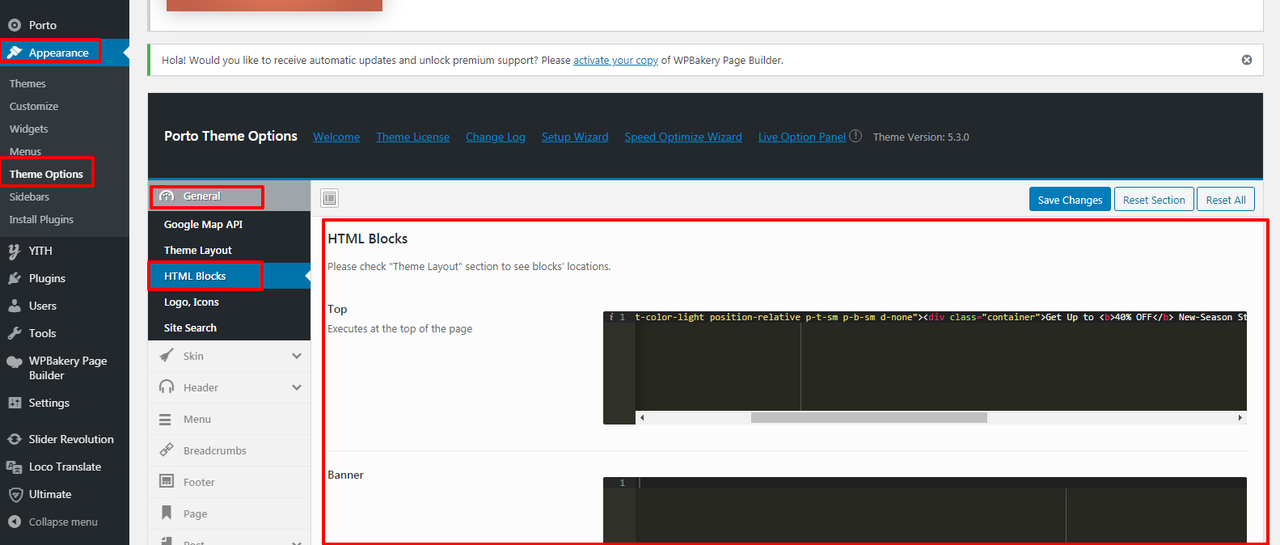Click the General dashboard gauge icon
The image size is (1280, 545).
click(x=167, y=196)
